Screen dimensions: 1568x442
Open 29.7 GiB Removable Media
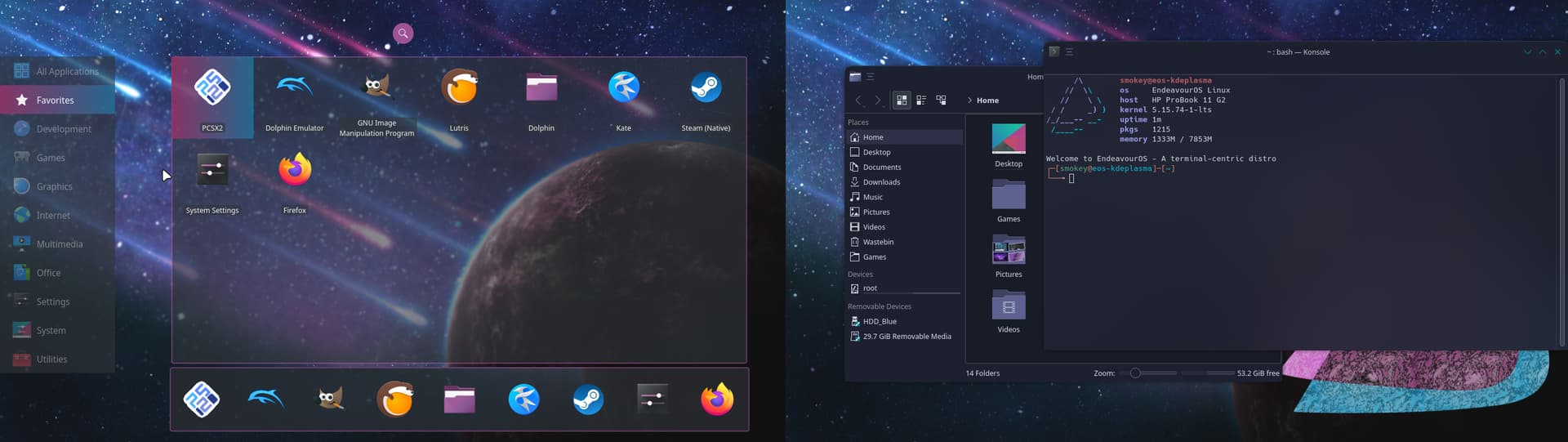[x=904, y=336]
